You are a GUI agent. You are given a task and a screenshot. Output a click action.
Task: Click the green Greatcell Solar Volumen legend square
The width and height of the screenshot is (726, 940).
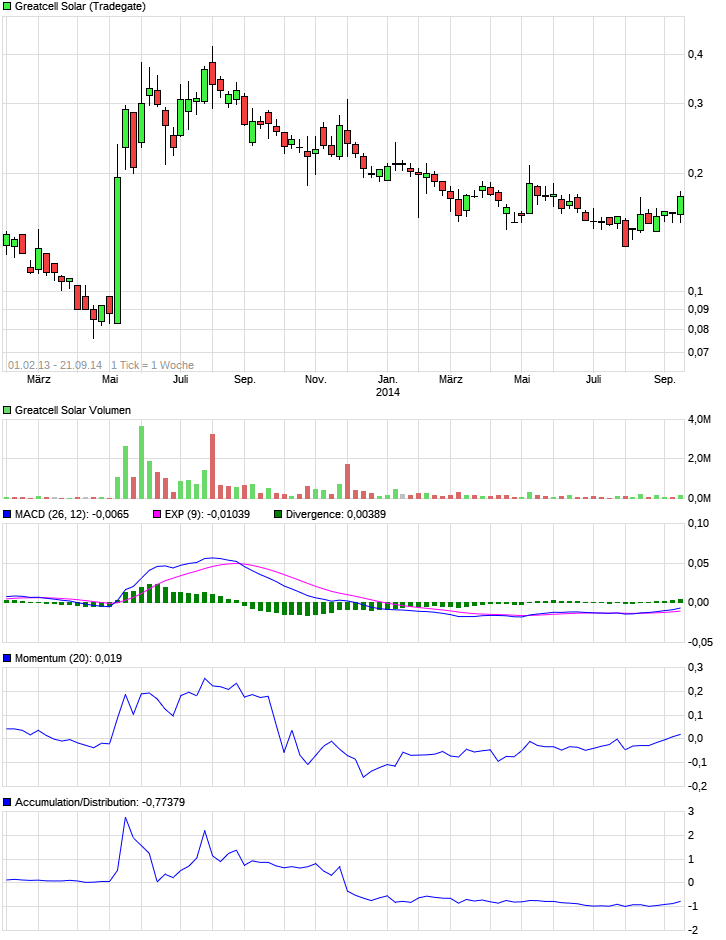7,410
